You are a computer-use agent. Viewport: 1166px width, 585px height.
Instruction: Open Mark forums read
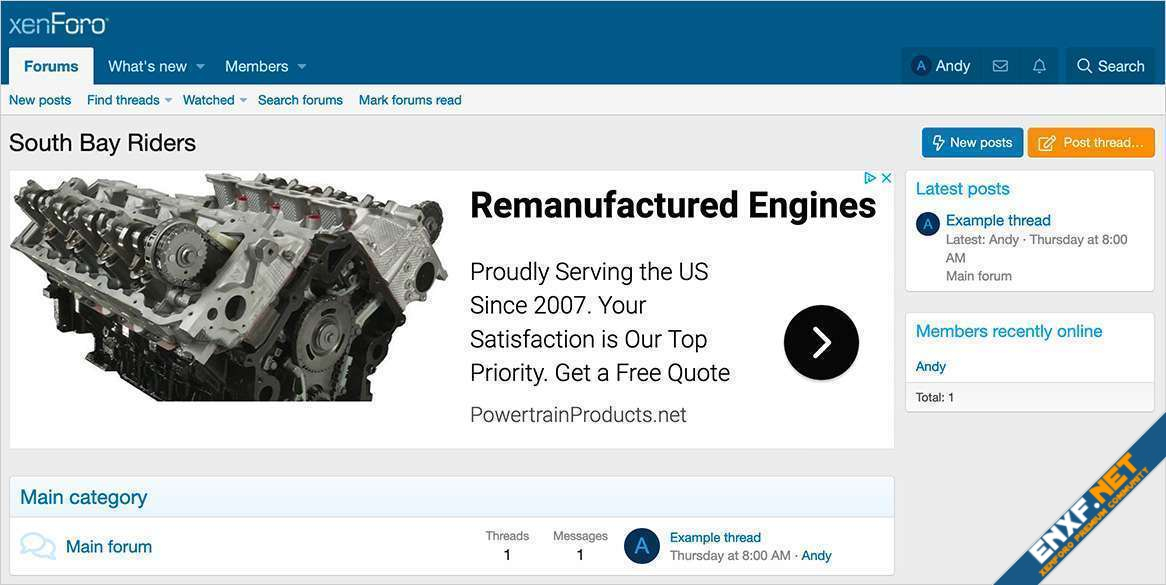tap(410, 100)
